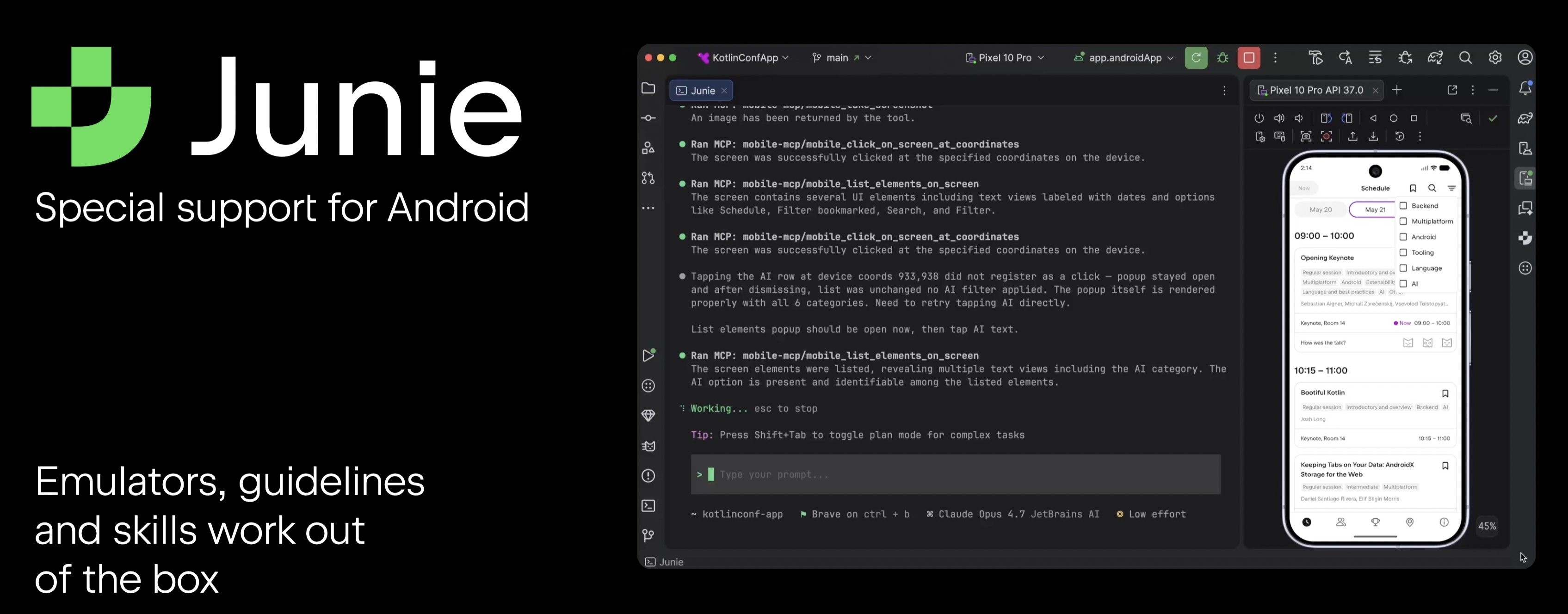Open Search Everywhere magnifier in title bar
Screen dimensions: 1568x614
pyautogui.click(x=1465, y=58)
